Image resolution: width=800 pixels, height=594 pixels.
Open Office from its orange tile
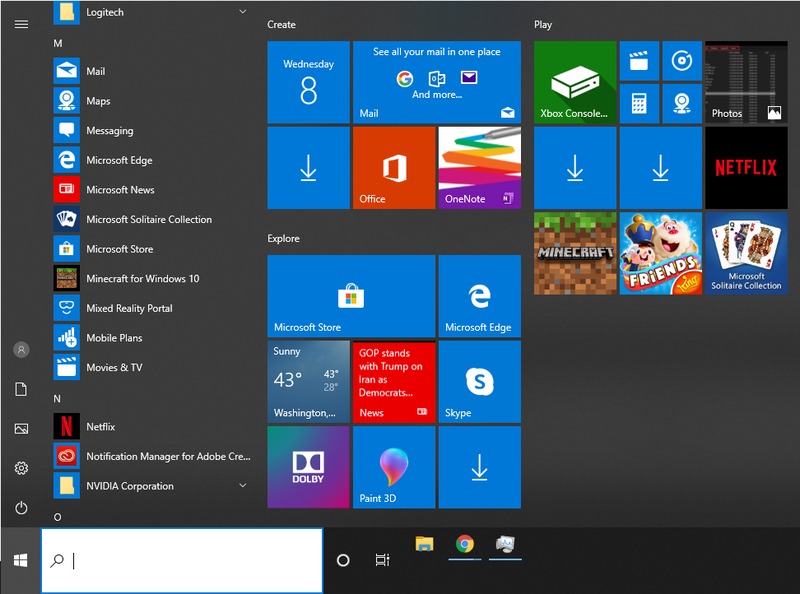tap(394, 167)
